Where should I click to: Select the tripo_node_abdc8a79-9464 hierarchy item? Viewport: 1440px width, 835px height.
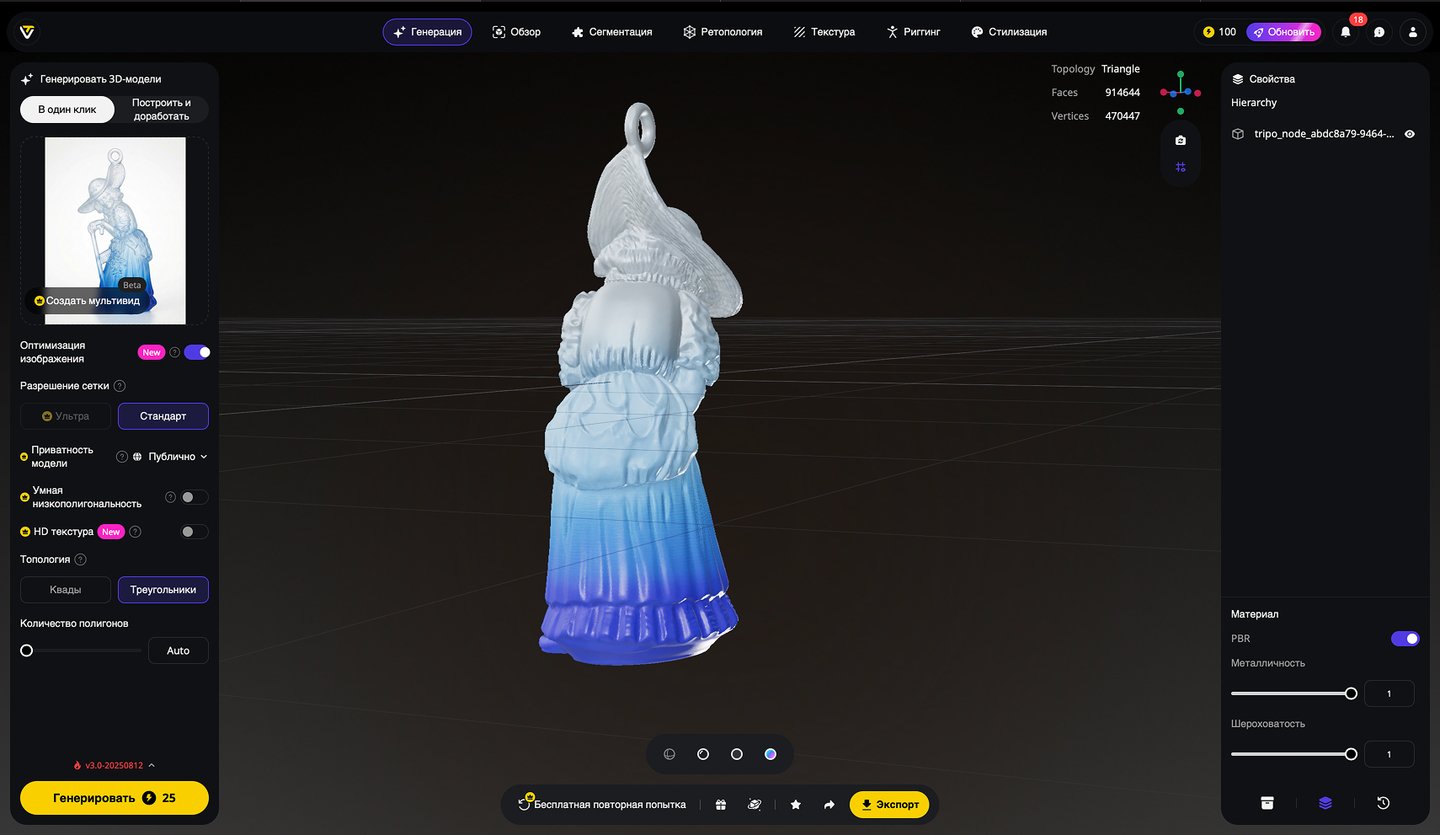(x=1325, y=134)
